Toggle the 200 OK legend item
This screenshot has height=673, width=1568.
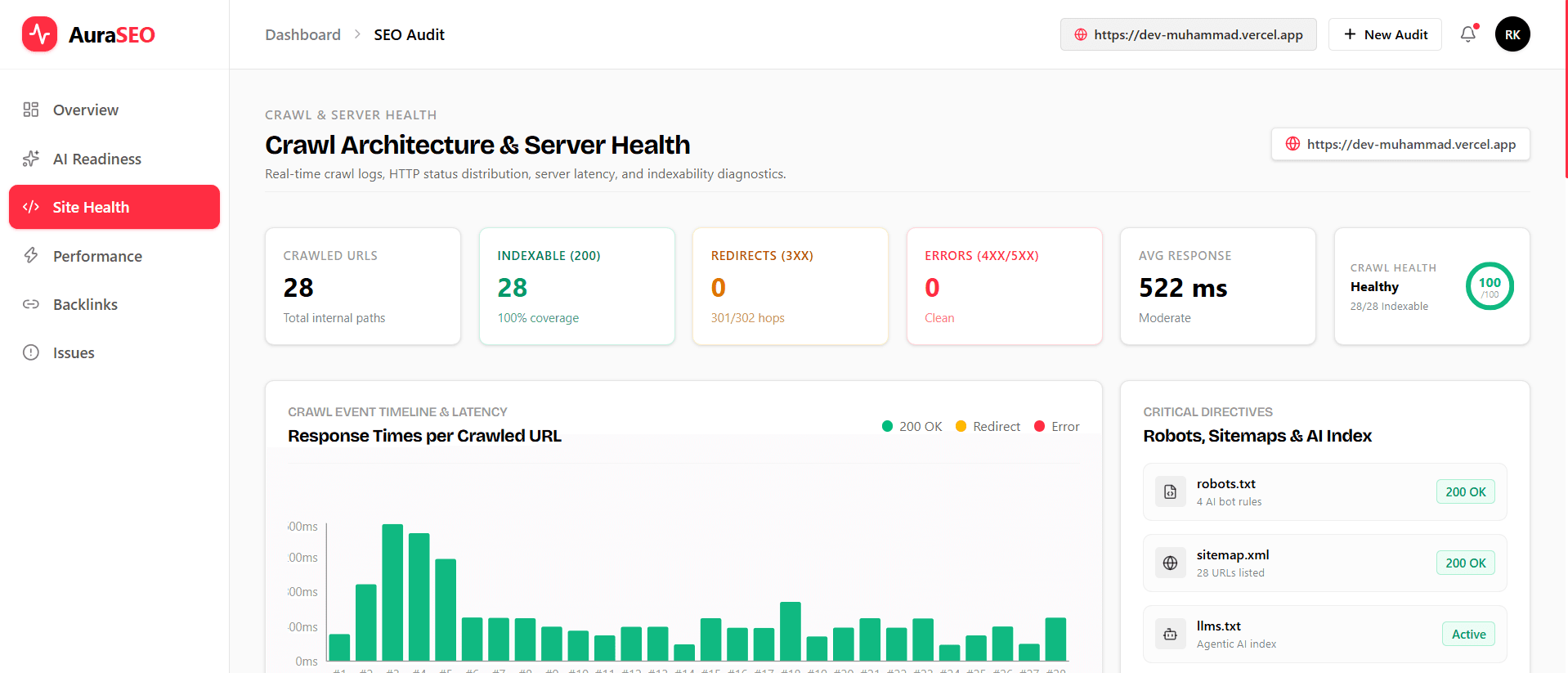[x=912, y=426]
